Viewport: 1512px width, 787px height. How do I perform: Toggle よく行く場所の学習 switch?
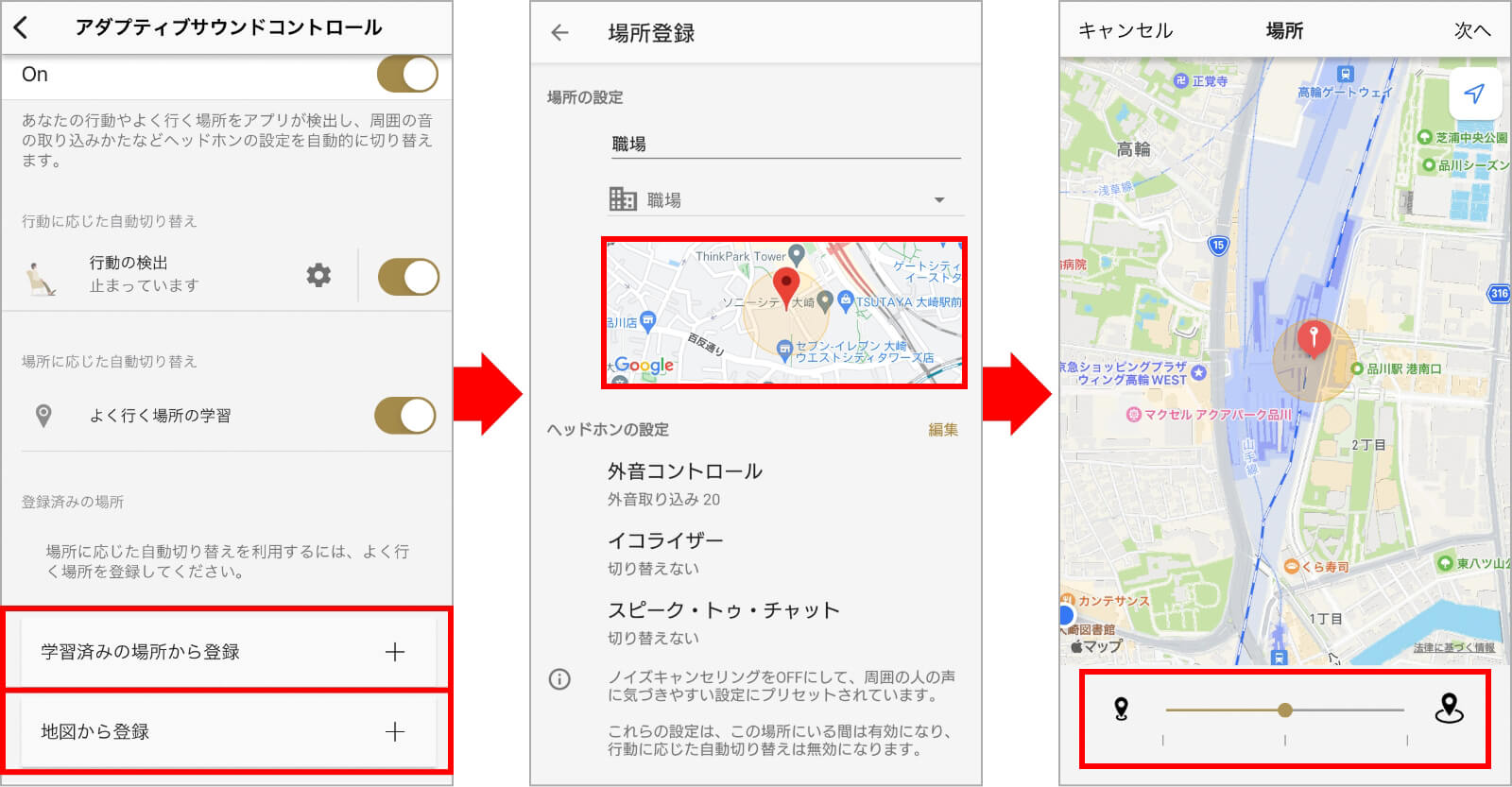405,415
